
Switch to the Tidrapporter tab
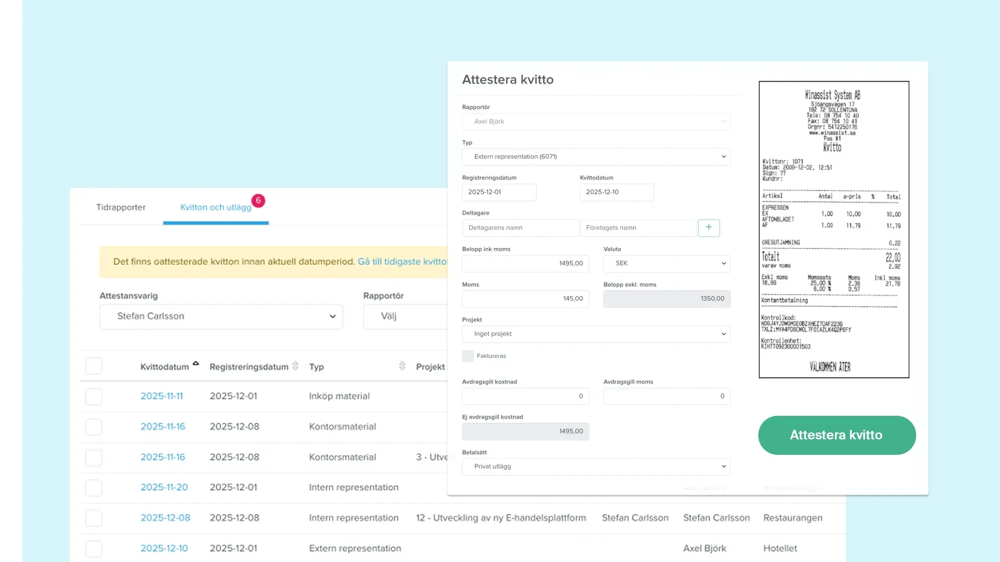pos(121,208)
